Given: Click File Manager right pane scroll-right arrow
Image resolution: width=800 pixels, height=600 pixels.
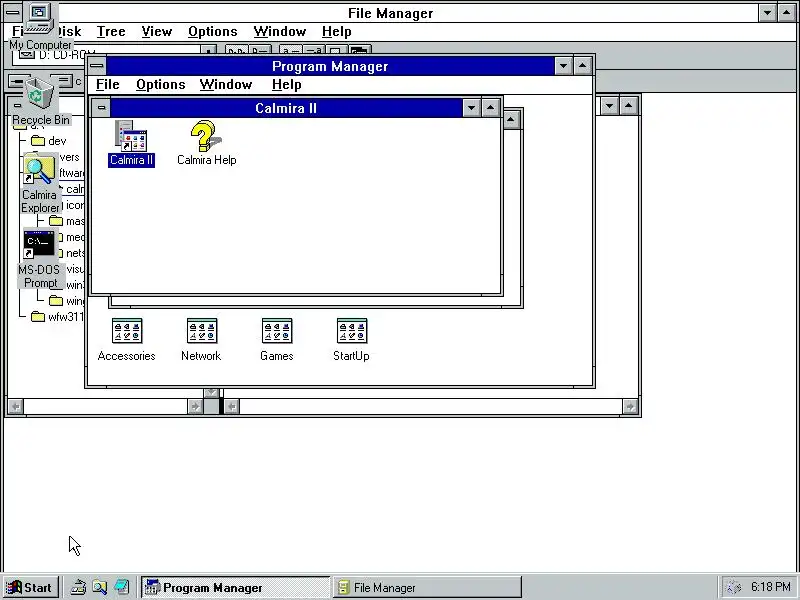Looking at the screenshot, I should [630, 406].
